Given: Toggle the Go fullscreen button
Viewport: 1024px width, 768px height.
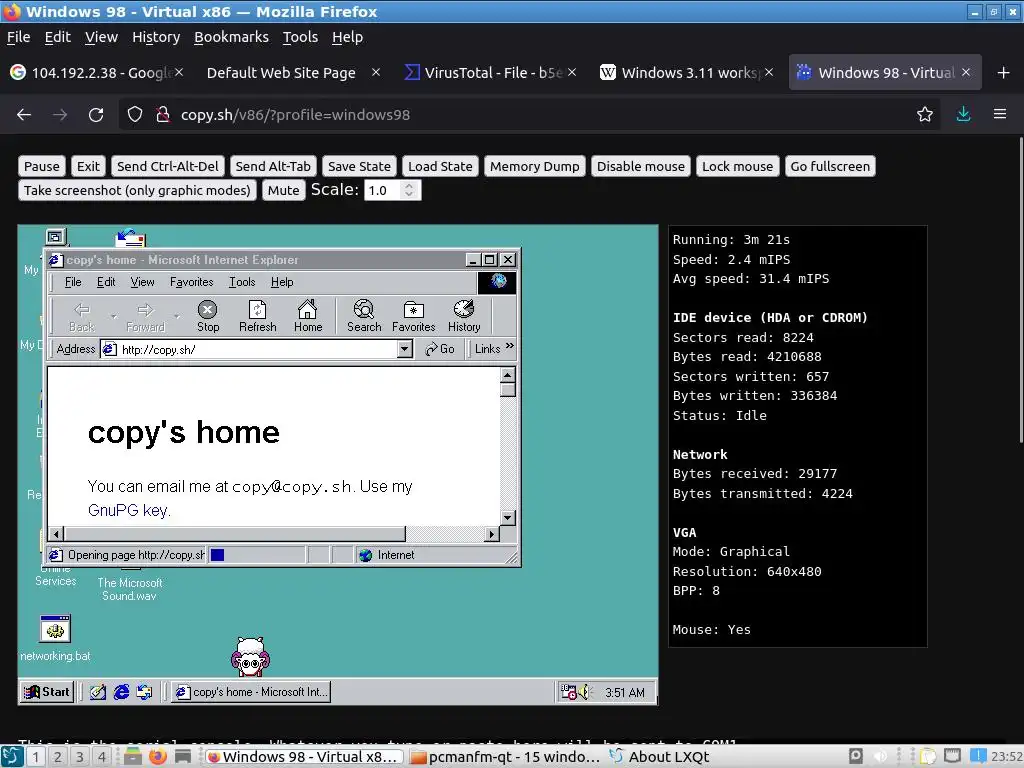Looking at the screenshot, I should click(x=830, y=167).
